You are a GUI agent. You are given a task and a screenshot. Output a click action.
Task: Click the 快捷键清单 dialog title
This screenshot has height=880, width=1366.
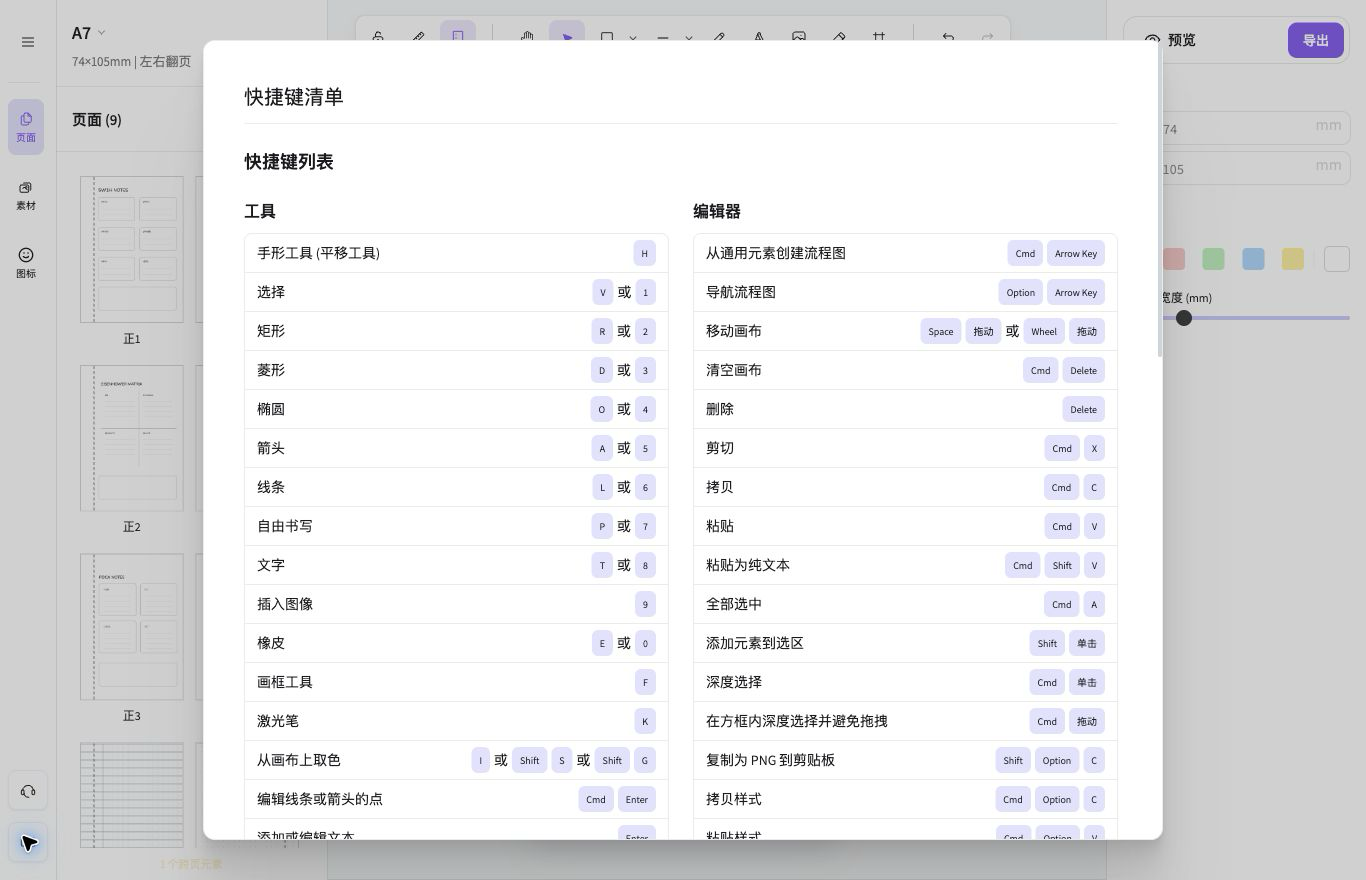pyautogui.click(x=294, y=96)
